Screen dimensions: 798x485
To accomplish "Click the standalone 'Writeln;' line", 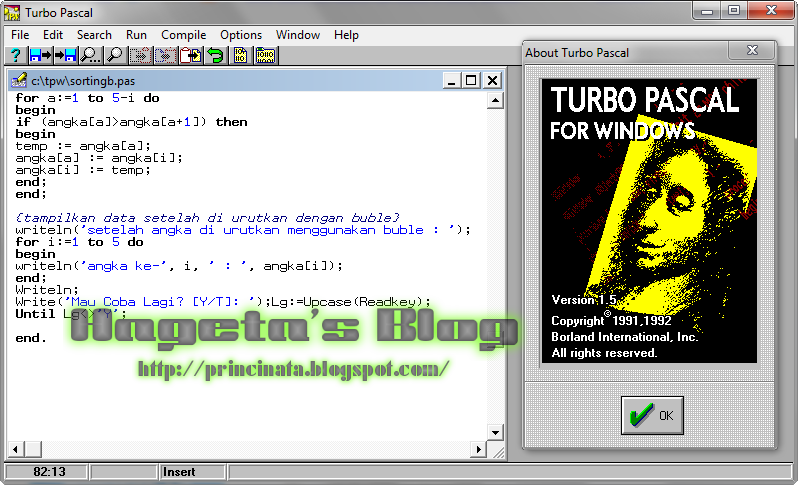I will (x=47, y=290).
